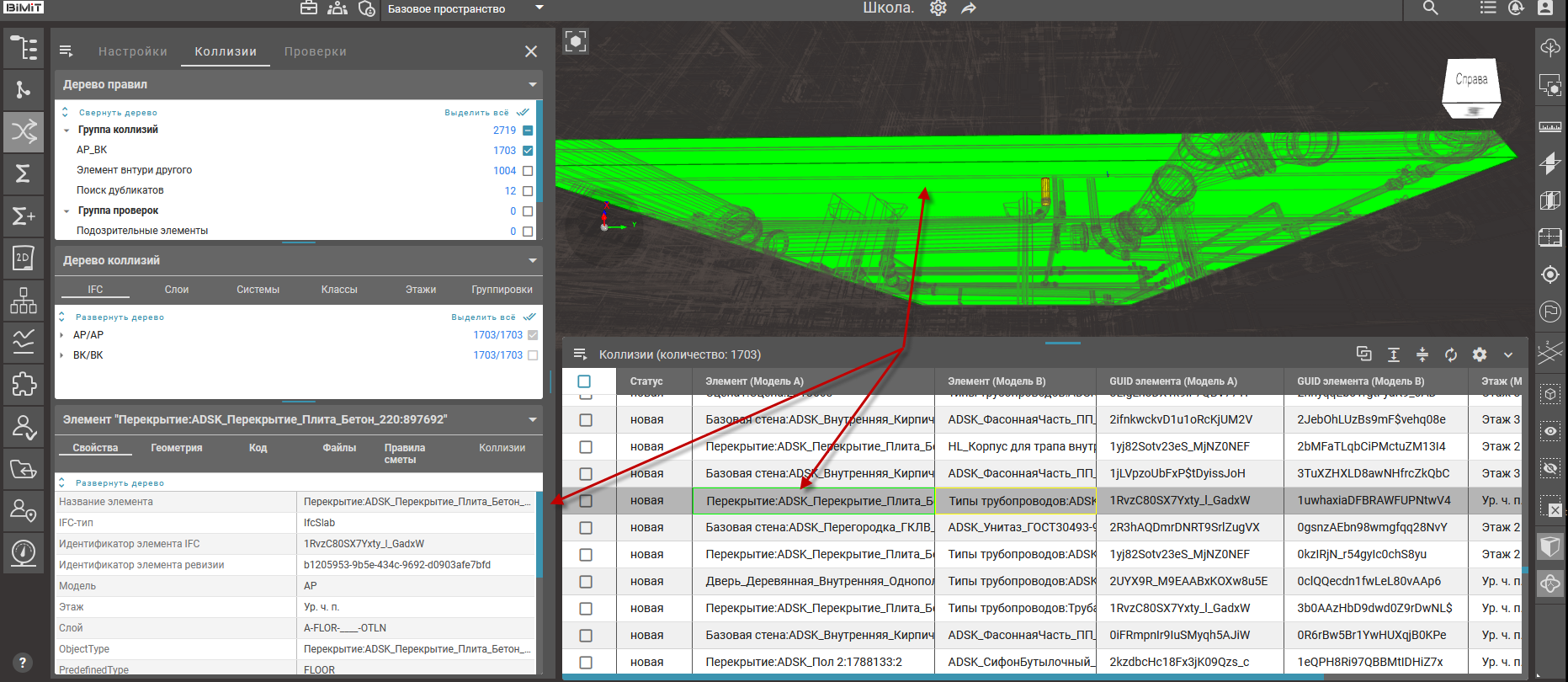This screenshot has width=1568, height=682.
Task: Switch to the Проверки tab
Action: tap(315, 51)
